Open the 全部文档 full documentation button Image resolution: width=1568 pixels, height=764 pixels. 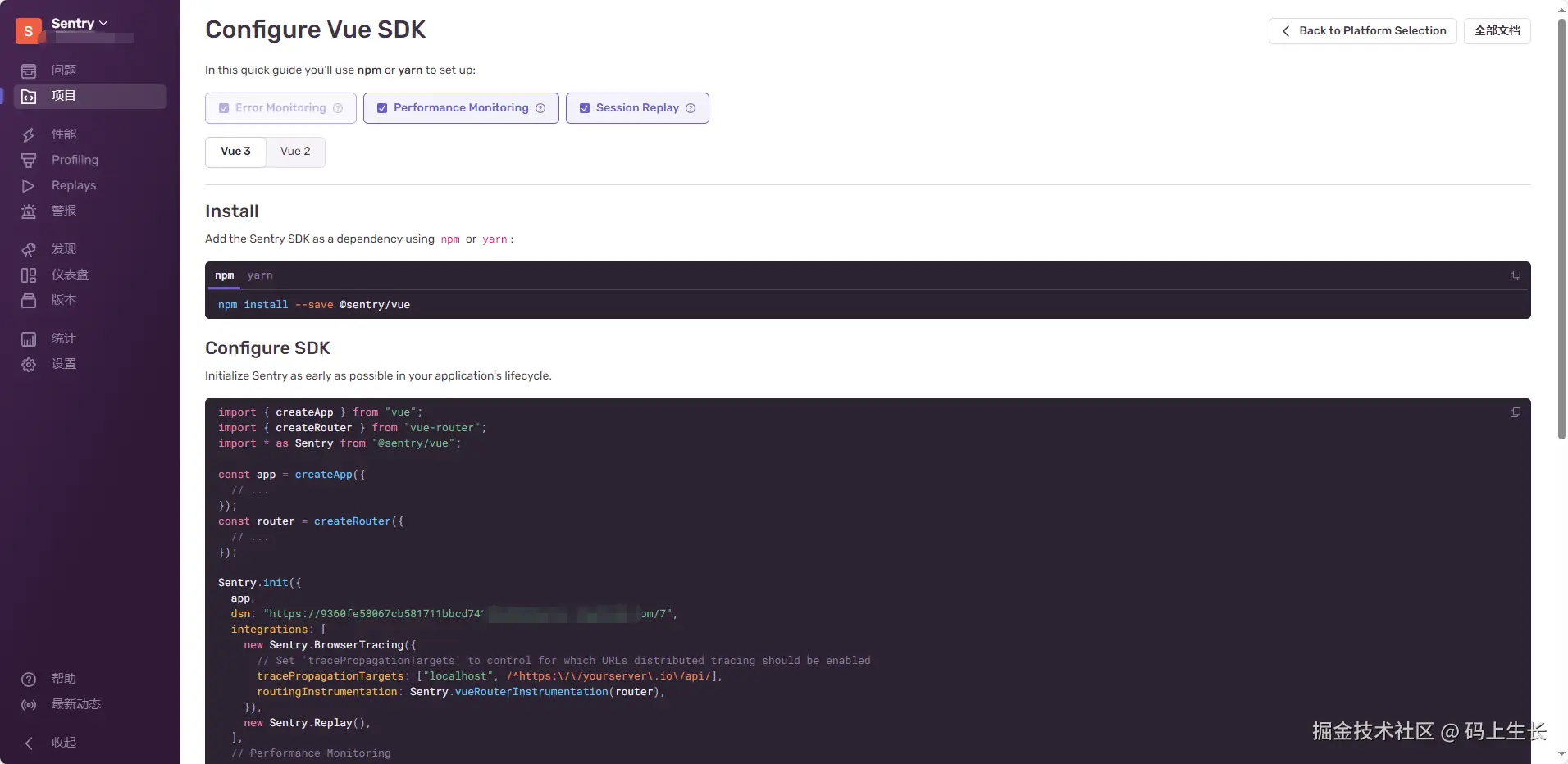1497,31
